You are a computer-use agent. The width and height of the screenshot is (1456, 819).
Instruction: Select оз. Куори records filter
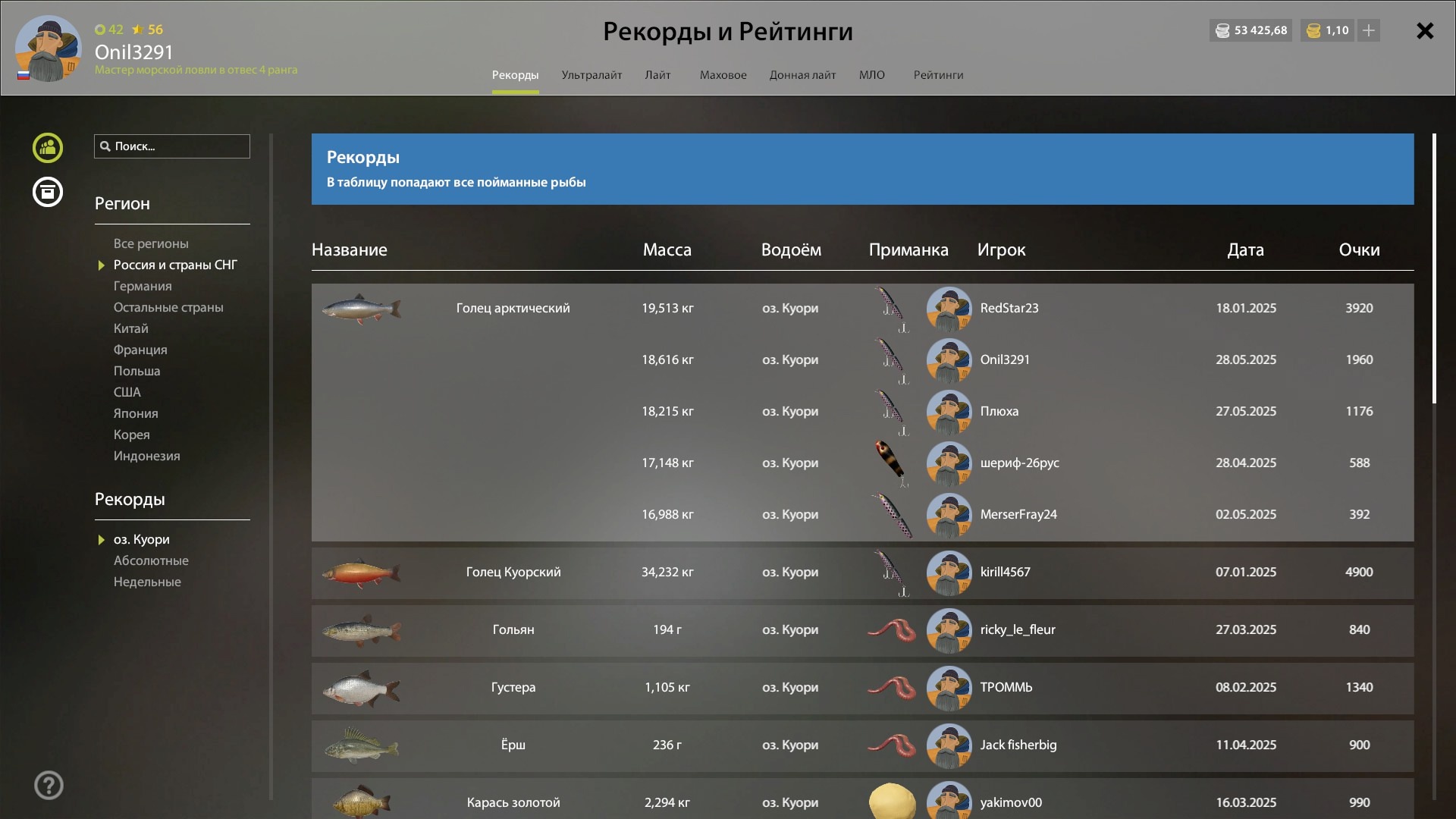point(141,539)
